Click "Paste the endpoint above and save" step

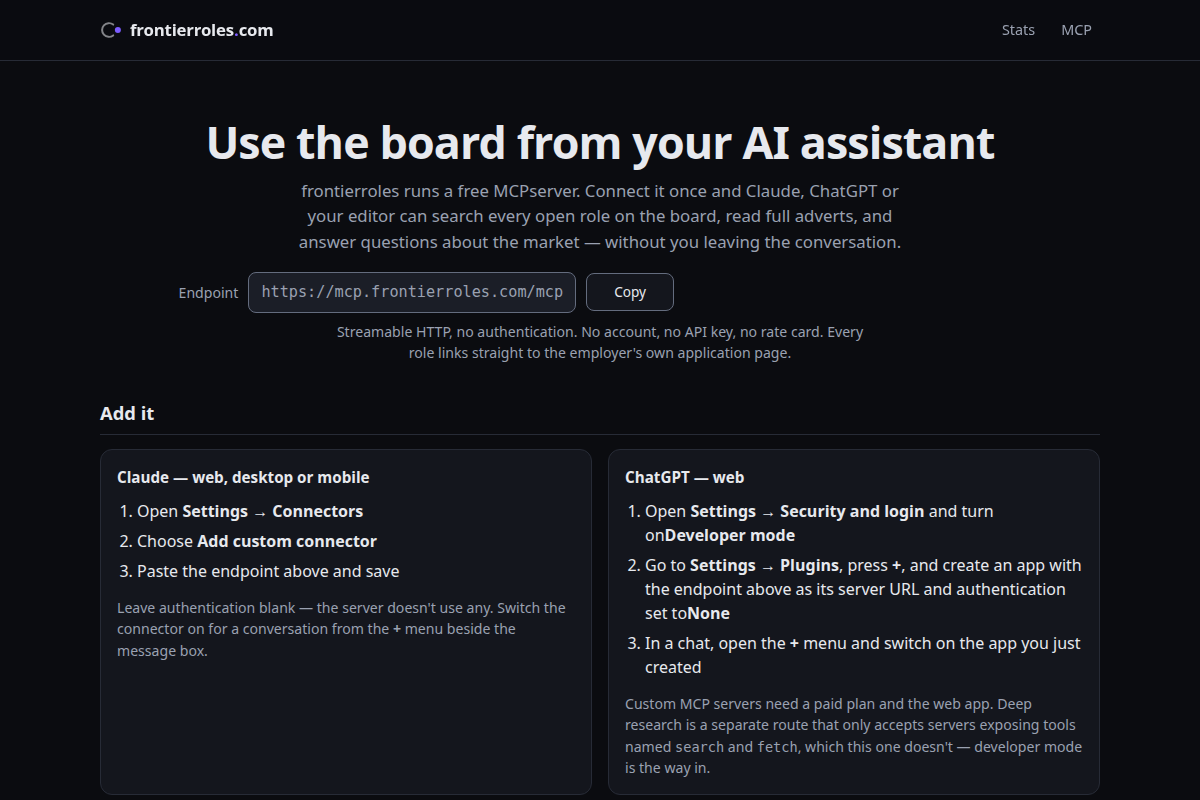pyautogui.click(x=268, y=571)
